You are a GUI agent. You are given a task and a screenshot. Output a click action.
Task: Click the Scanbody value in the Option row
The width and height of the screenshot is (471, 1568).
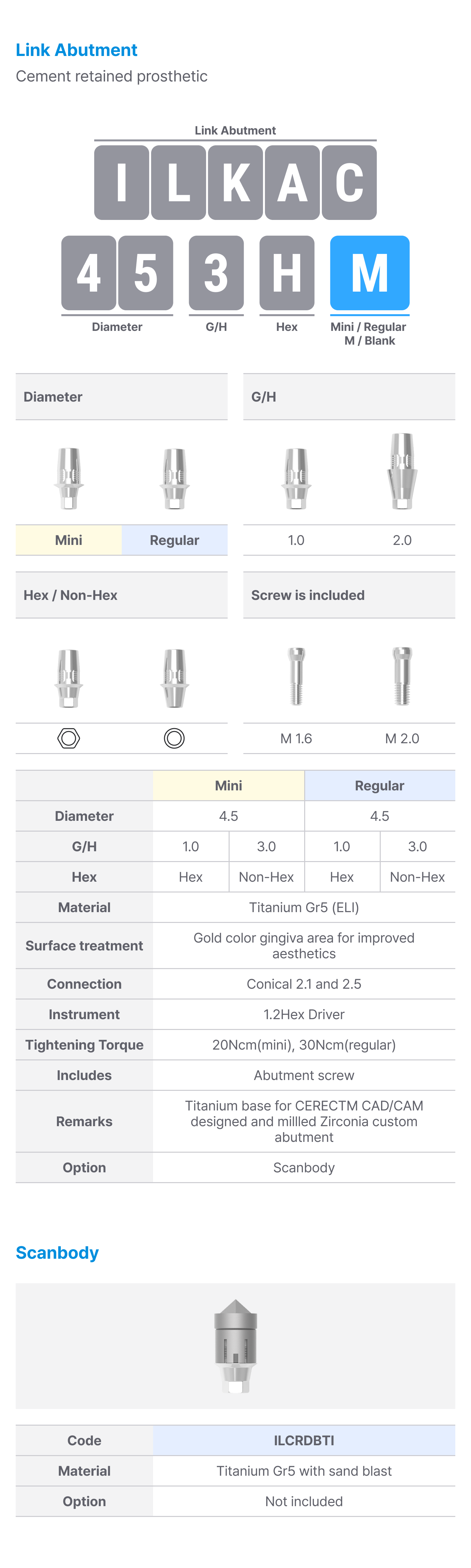point(304,1167)
